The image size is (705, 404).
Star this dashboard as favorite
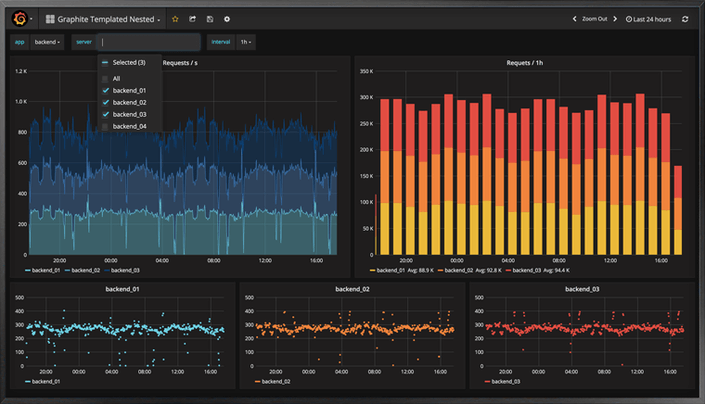click(175, 19)
